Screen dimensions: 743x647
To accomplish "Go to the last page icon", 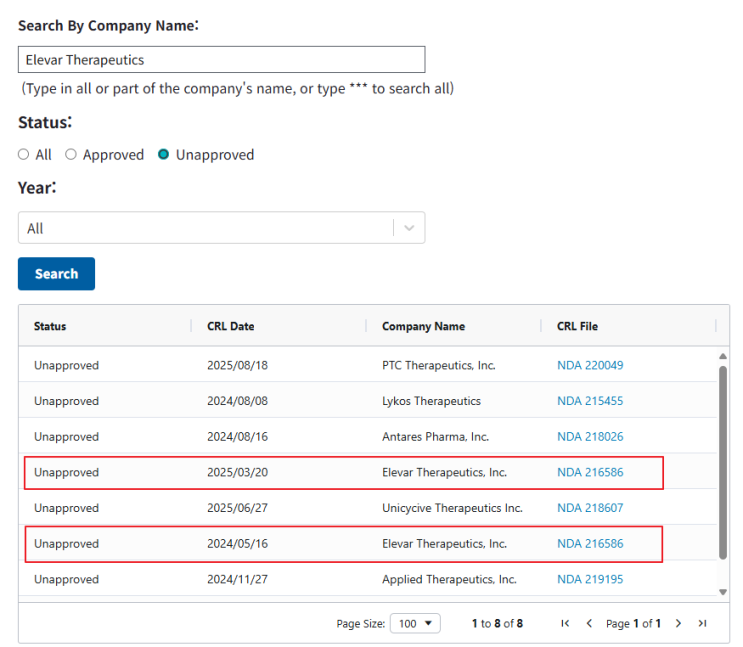I will coord(702,623).
